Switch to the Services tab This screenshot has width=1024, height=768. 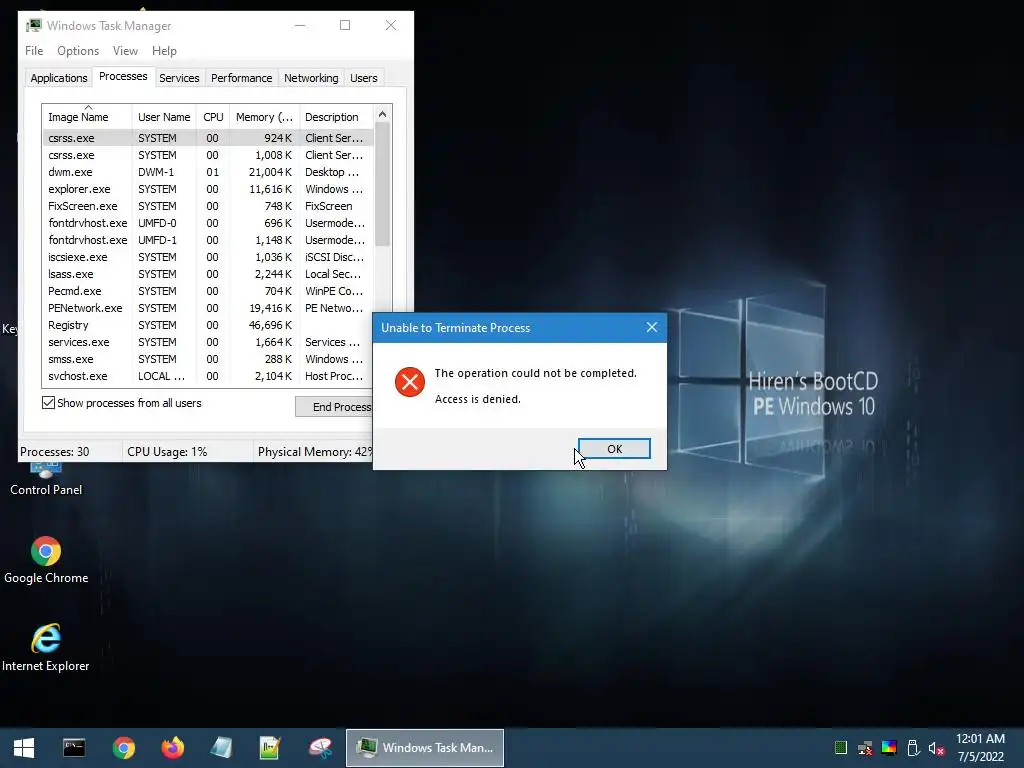(179, 78)
